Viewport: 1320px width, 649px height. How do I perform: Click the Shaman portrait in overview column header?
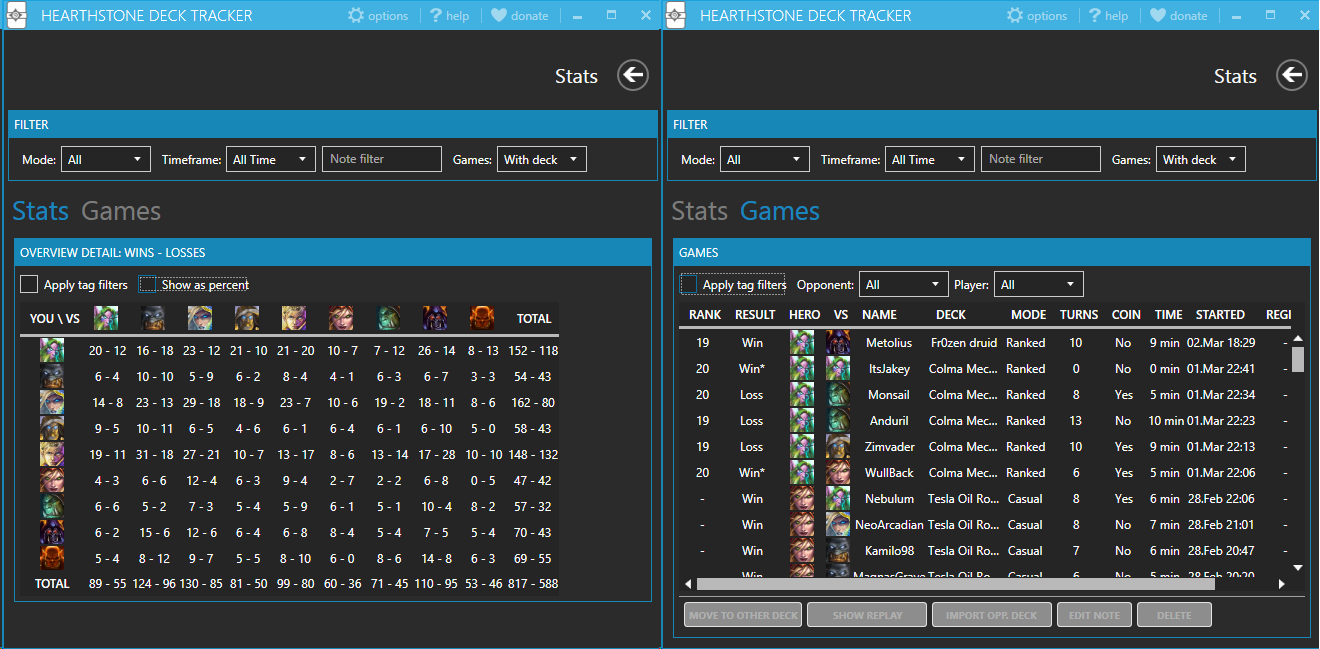(x=388, y=318)
